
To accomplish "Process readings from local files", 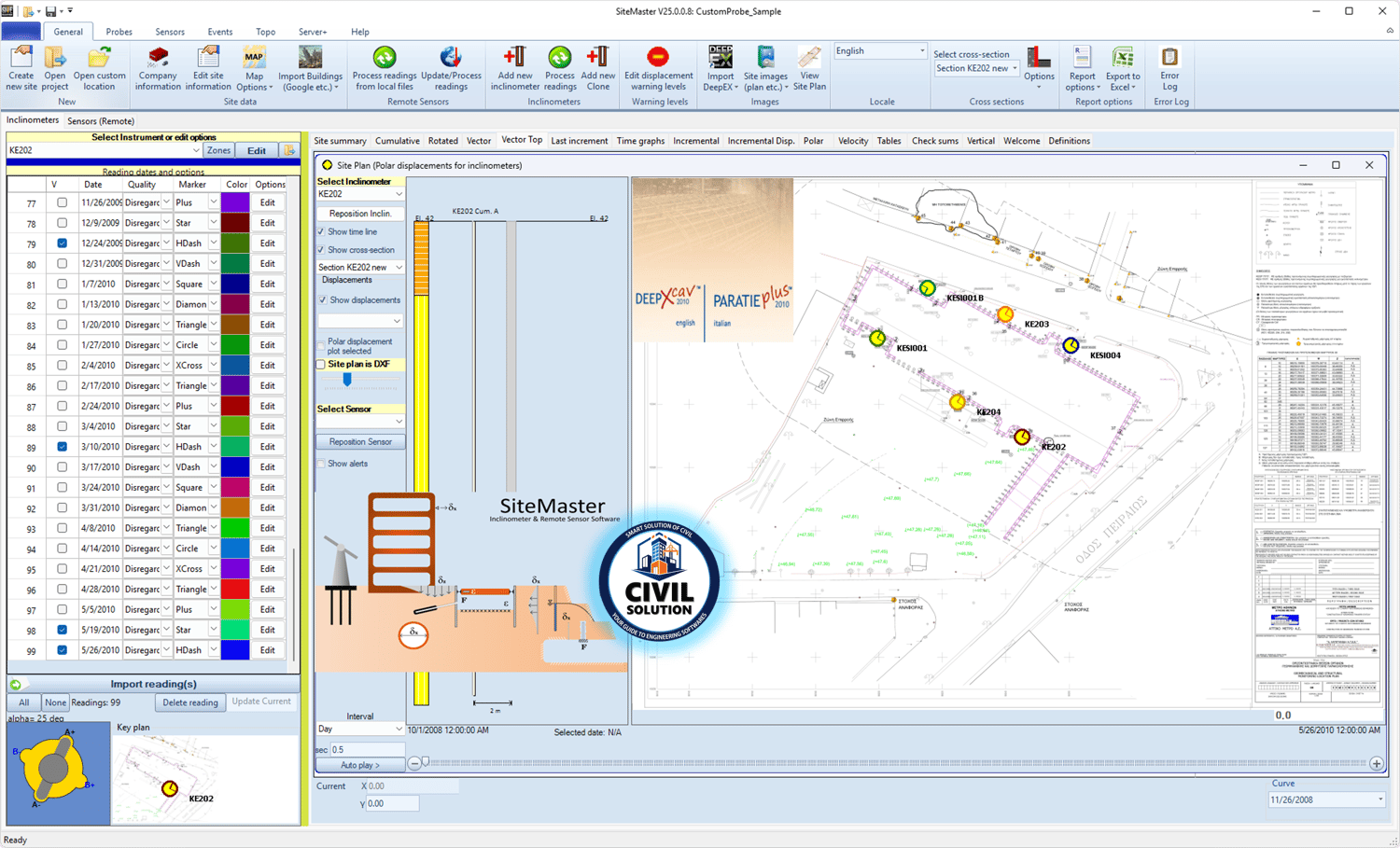I will pyautogui.click(x=385, y=68).
